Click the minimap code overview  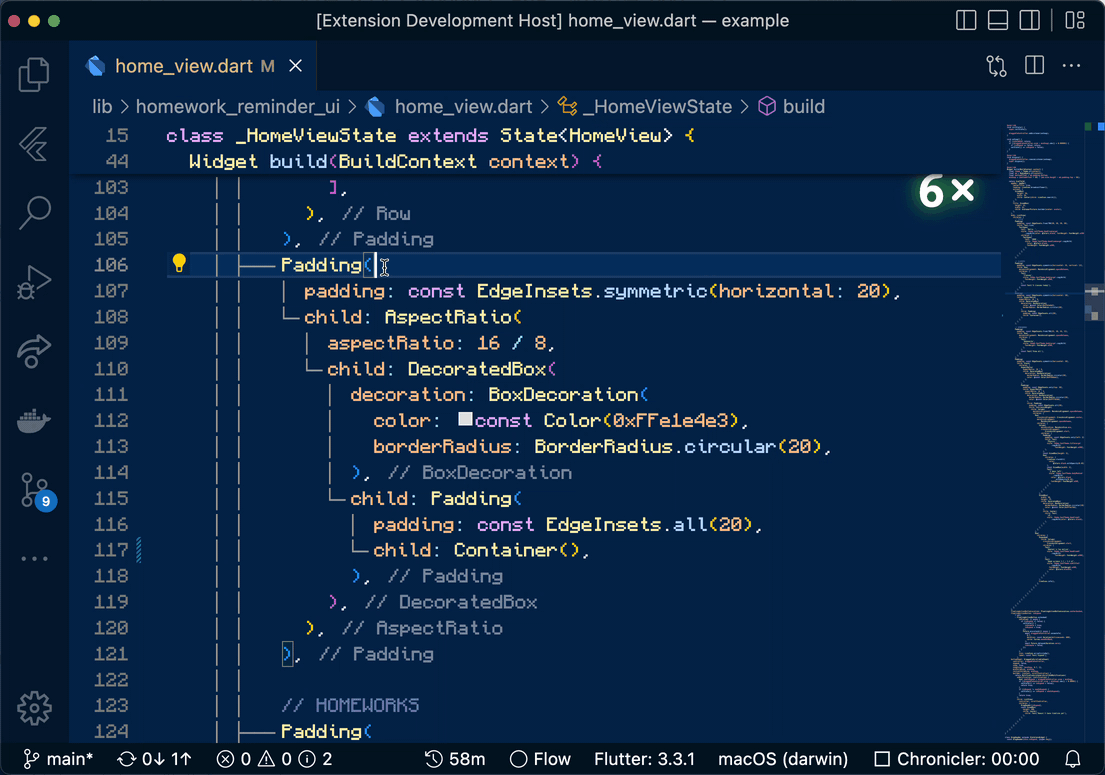pos(1042,430)
